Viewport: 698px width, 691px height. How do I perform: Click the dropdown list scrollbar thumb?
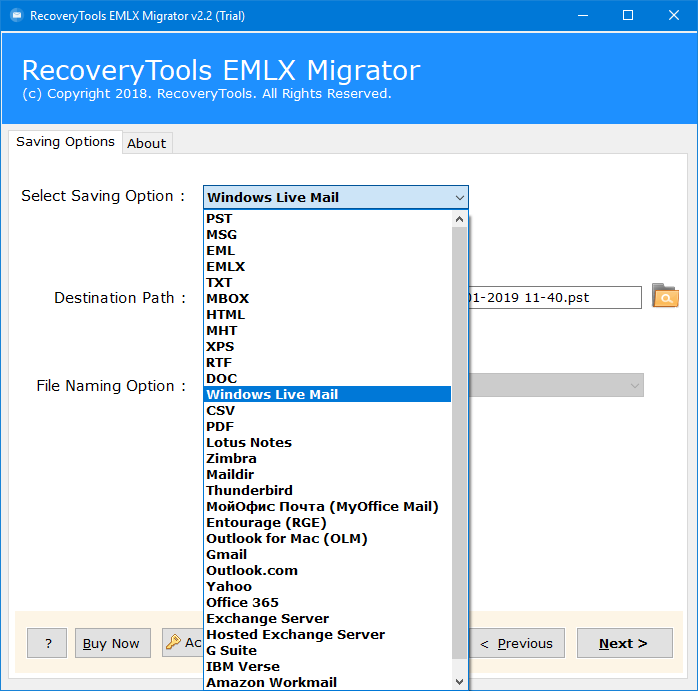click(459, 443)
